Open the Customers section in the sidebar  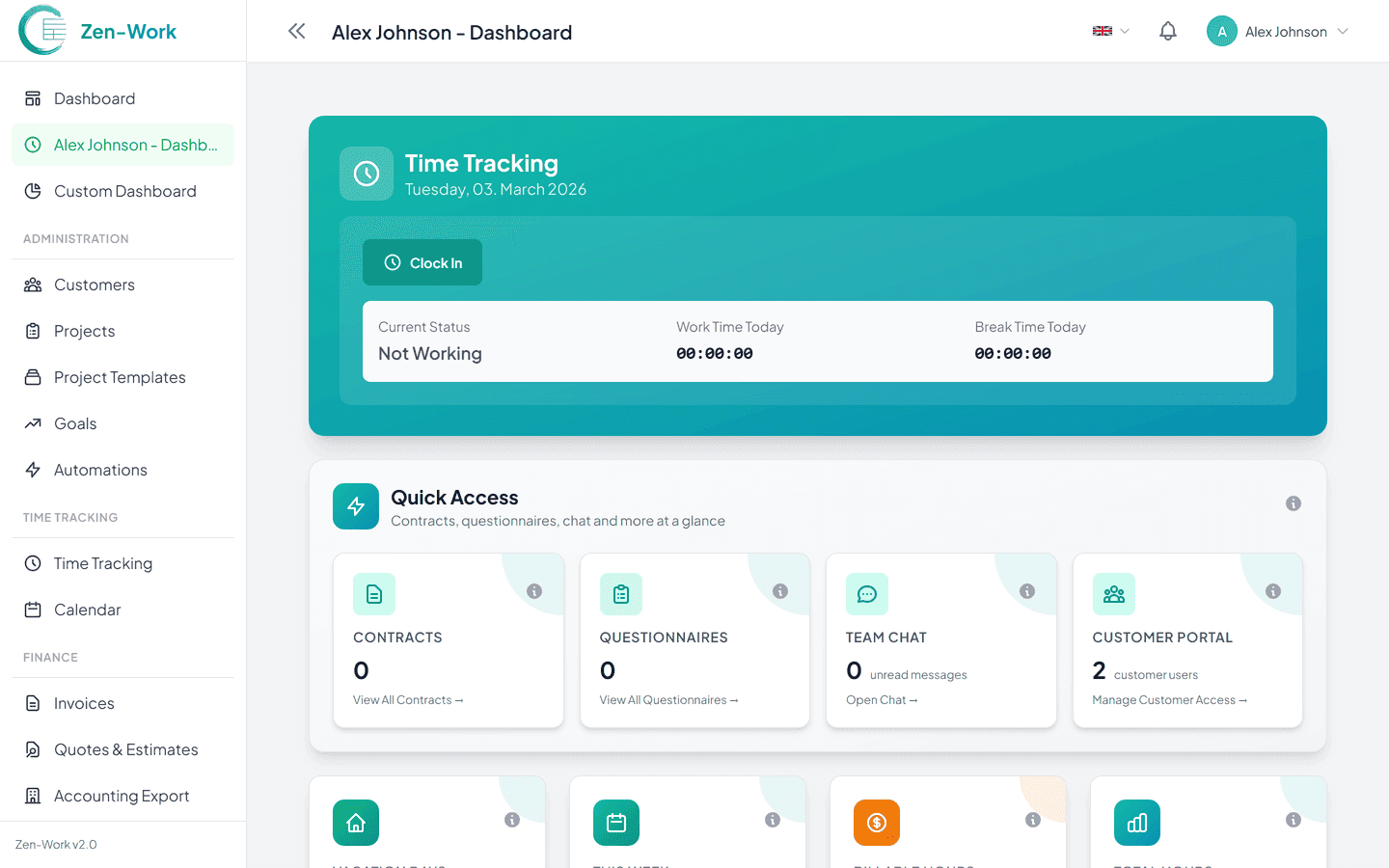pos(93,285)
